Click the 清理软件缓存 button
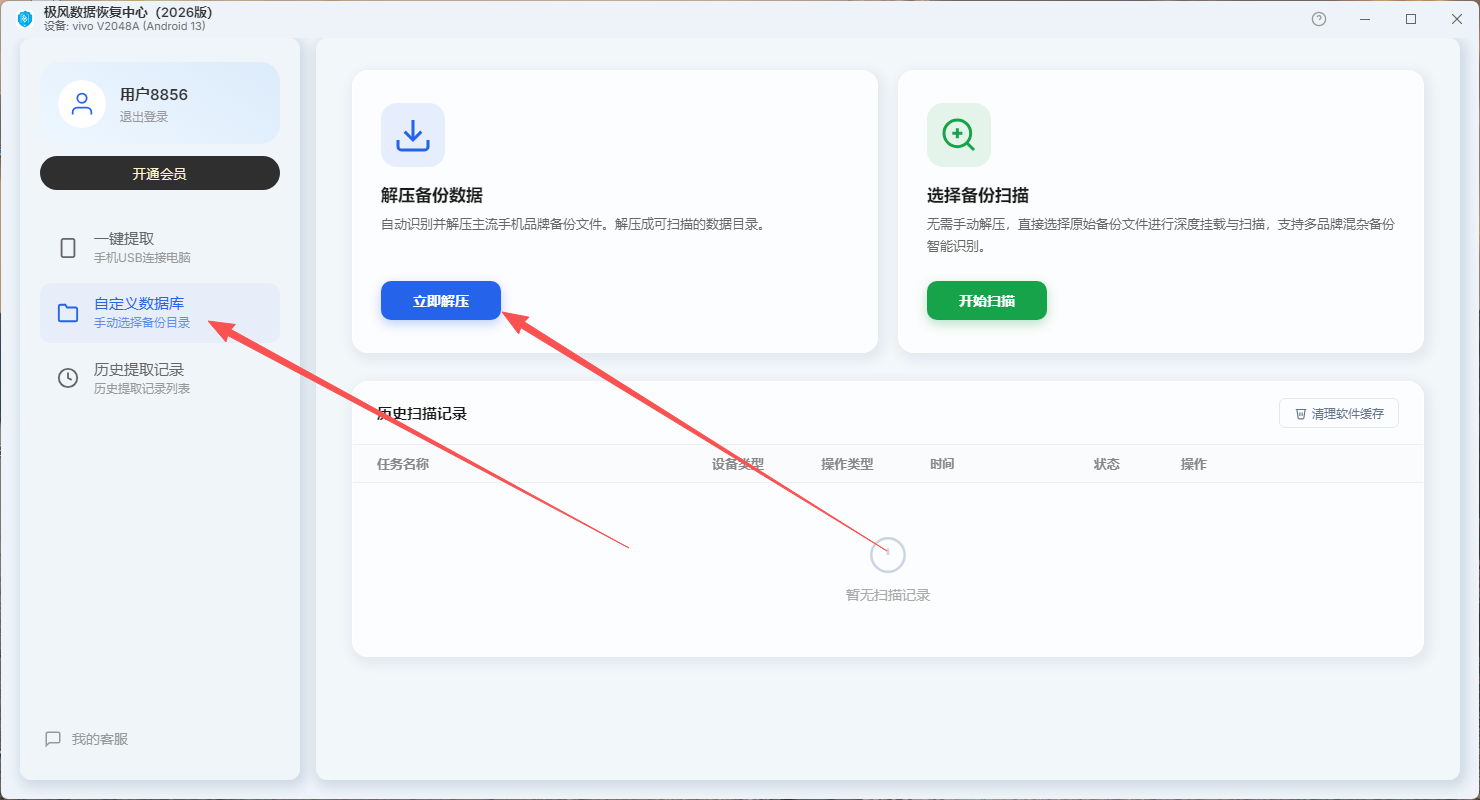 pos(1339,413)
